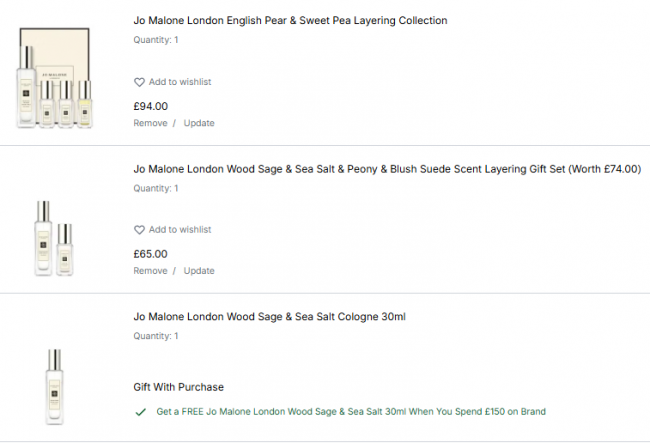The image size is (650, 443).
Task: Remove the £65.00 Scent Layering Gift Set
Action: click(x=151, y=271)
